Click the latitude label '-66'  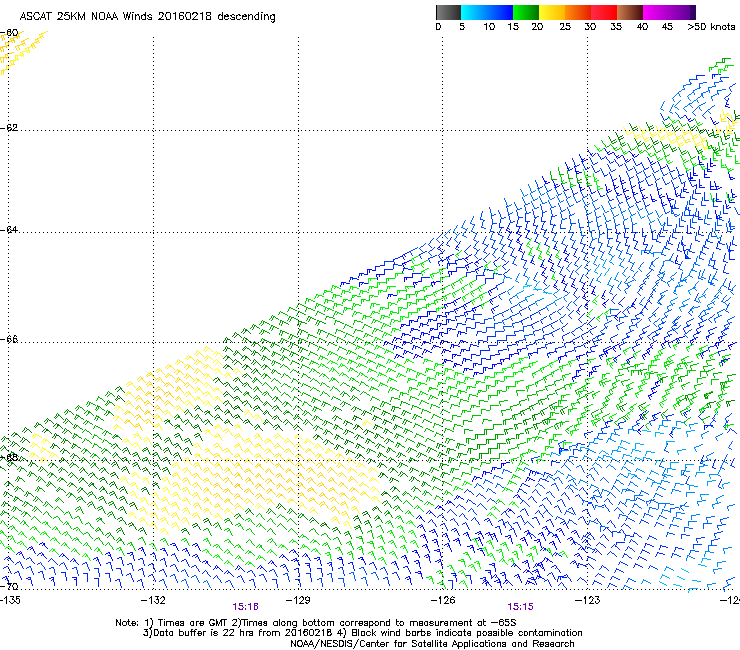tap(9, 340)
